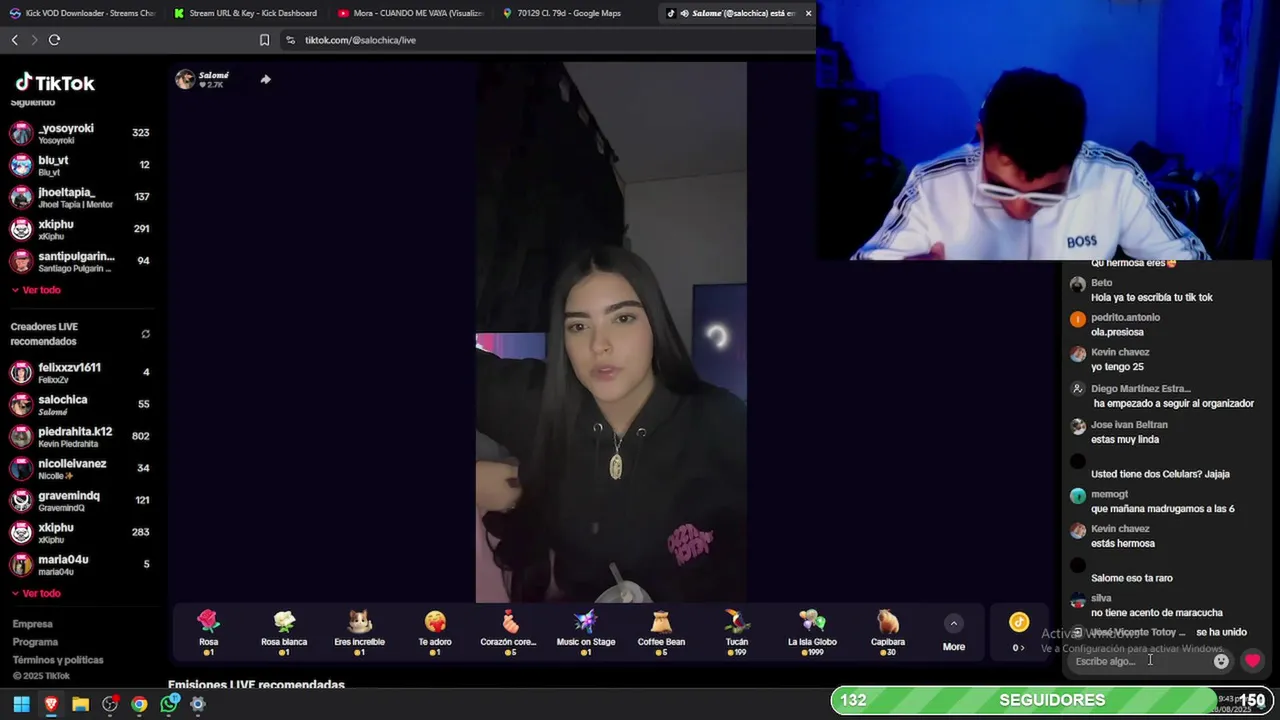The width and height of the screenshot is (1280, 720).
Task: Open the coin balance icon
Action: (1018, 622)
